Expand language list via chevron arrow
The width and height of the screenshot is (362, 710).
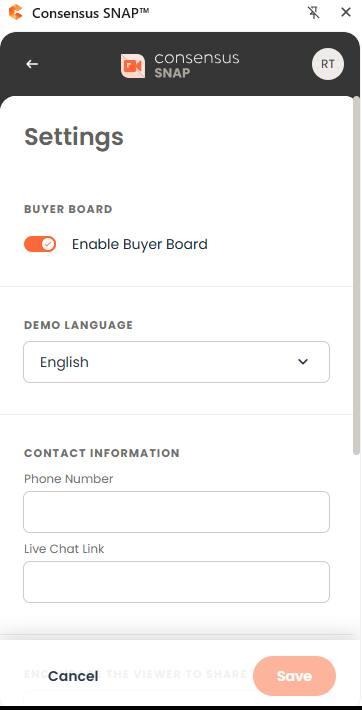coord(303,362)
